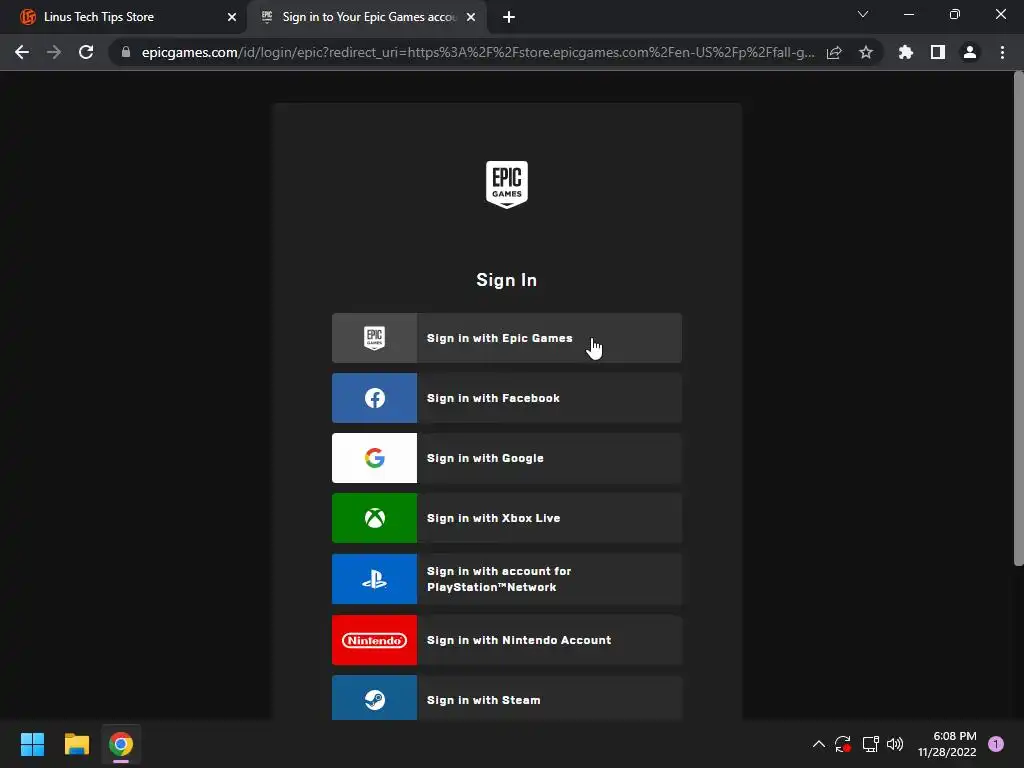Image resolution: width=1024 pixels, height=768 pixels.
Task: Go forward to the next page
Action: [54, 52]
